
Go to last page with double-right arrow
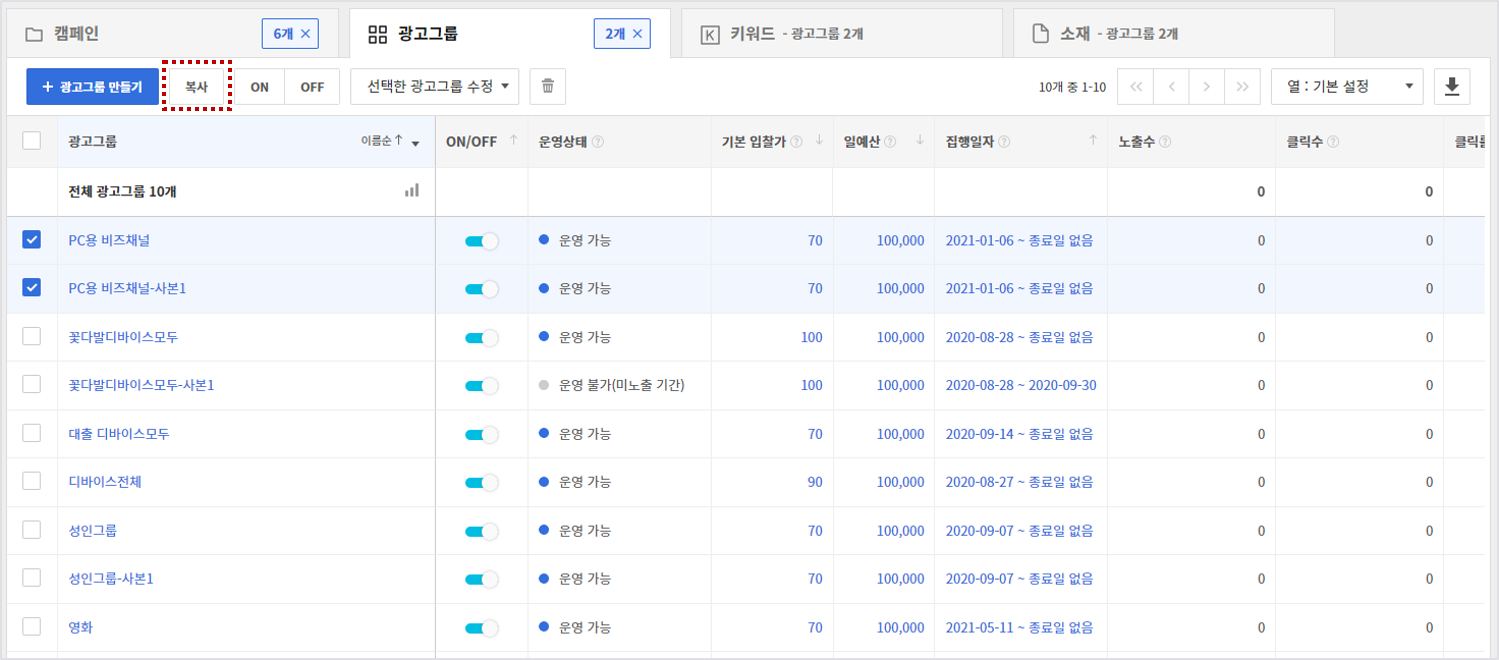(x=1242, y=87)
